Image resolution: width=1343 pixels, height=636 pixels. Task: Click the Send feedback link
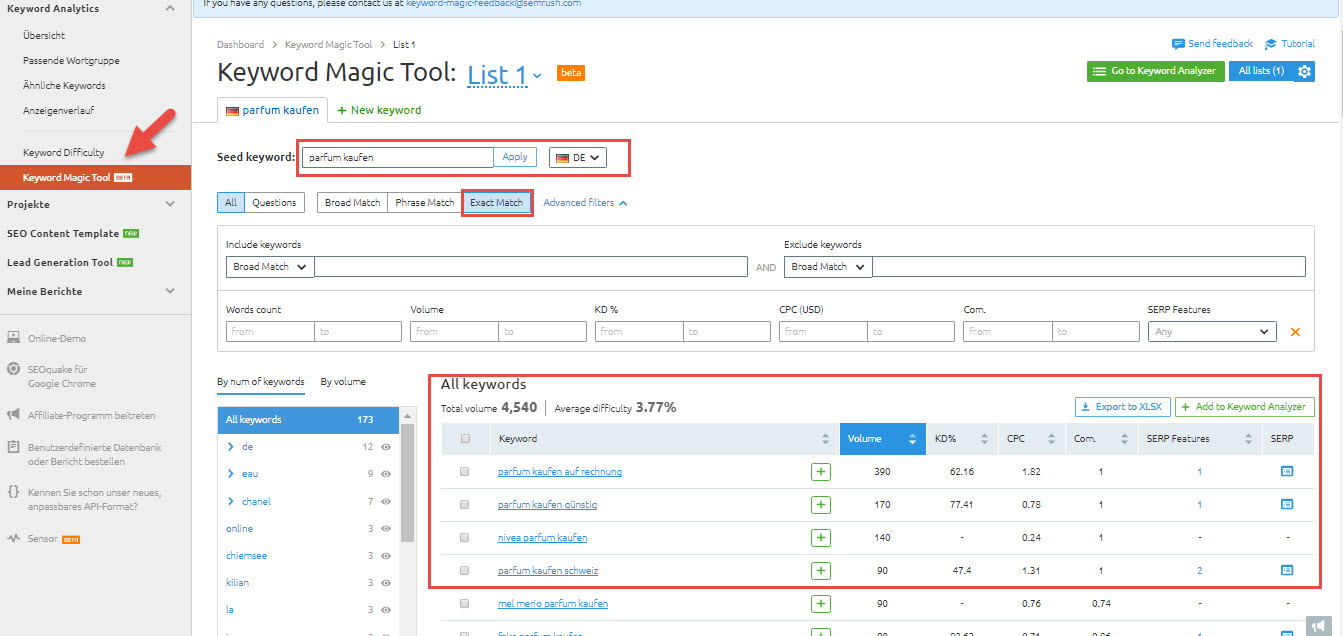point(1212,44)
